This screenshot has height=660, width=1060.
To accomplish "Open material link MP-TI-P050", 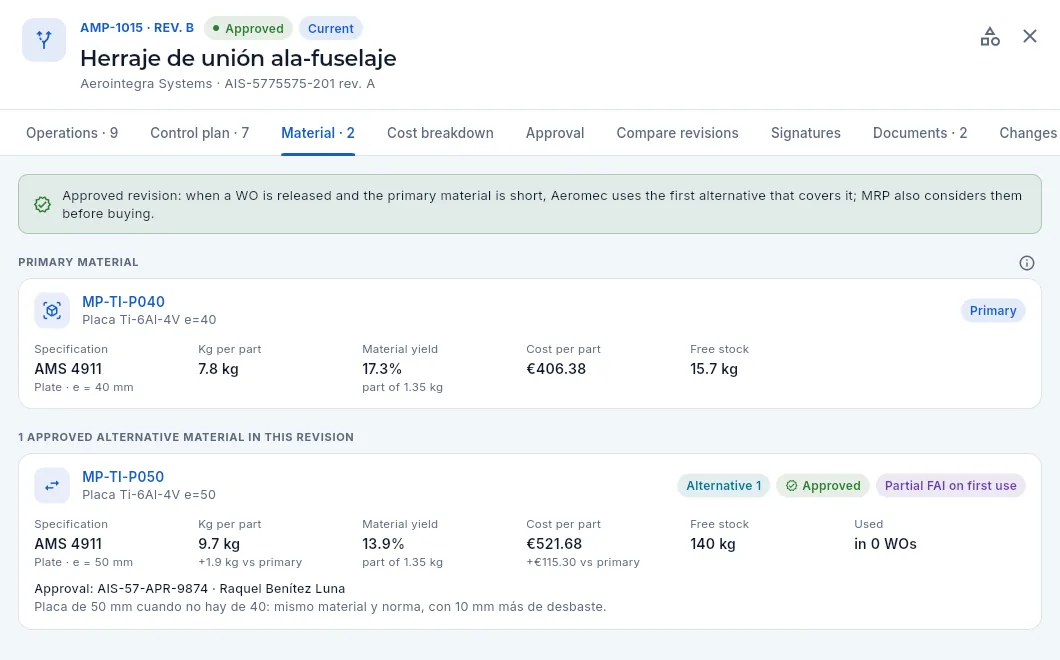I will point(123,477).
